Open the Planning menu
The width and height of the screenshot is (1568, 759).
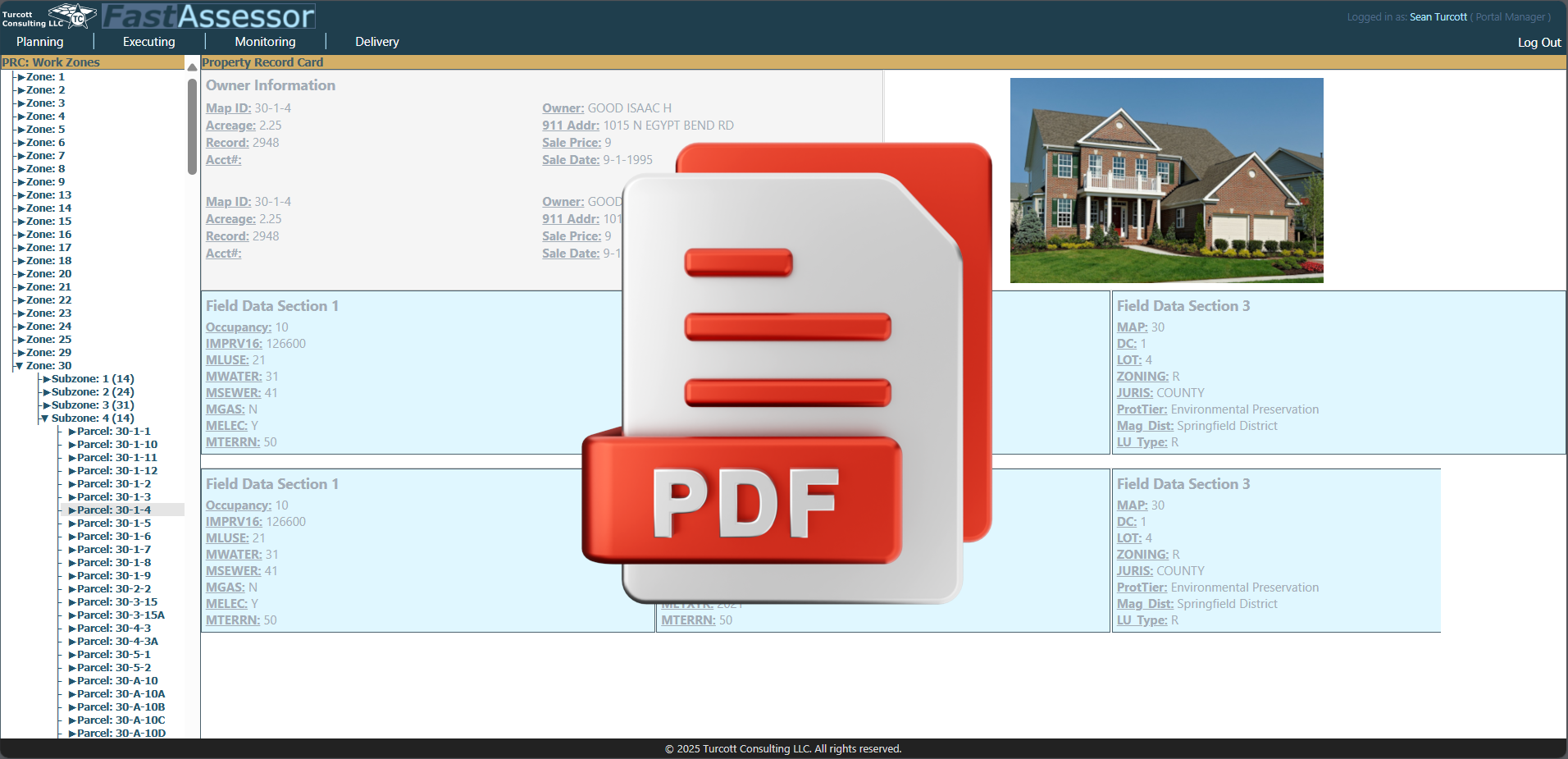pyautogui.click(x=39, y=41)
